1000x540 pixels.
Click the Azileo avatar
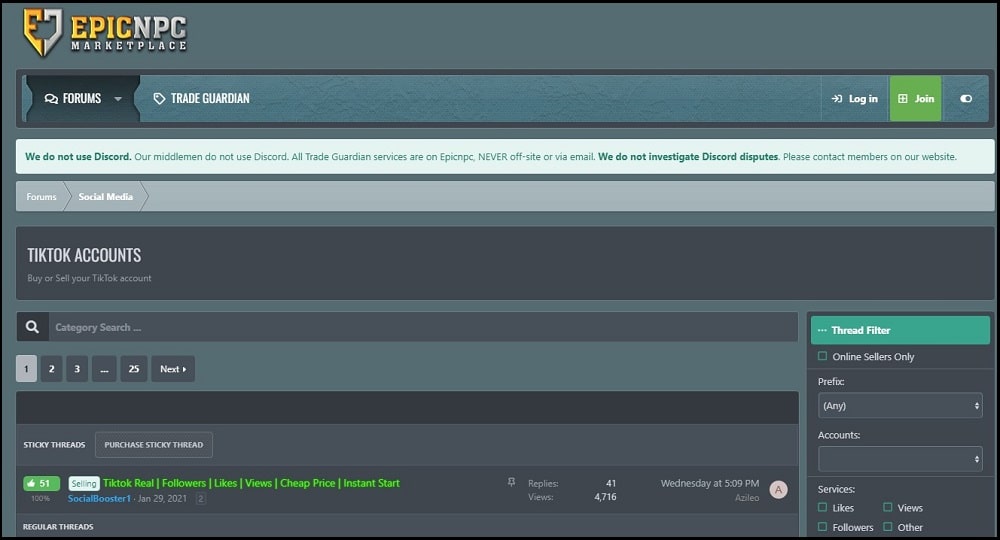click(x=778, y=490)
